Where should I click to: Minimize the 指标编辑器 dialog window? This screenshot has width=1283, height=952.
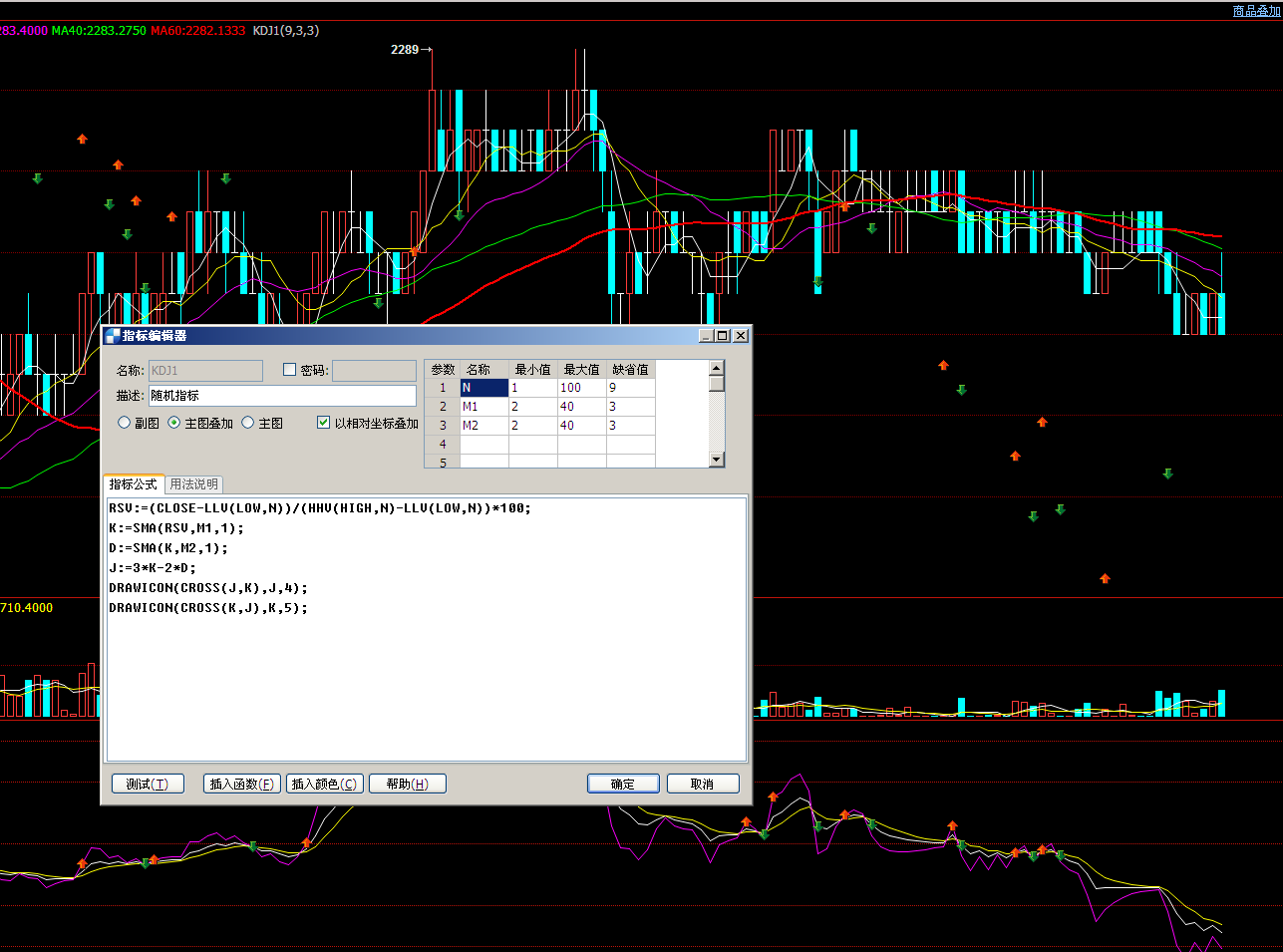[706, 336]
